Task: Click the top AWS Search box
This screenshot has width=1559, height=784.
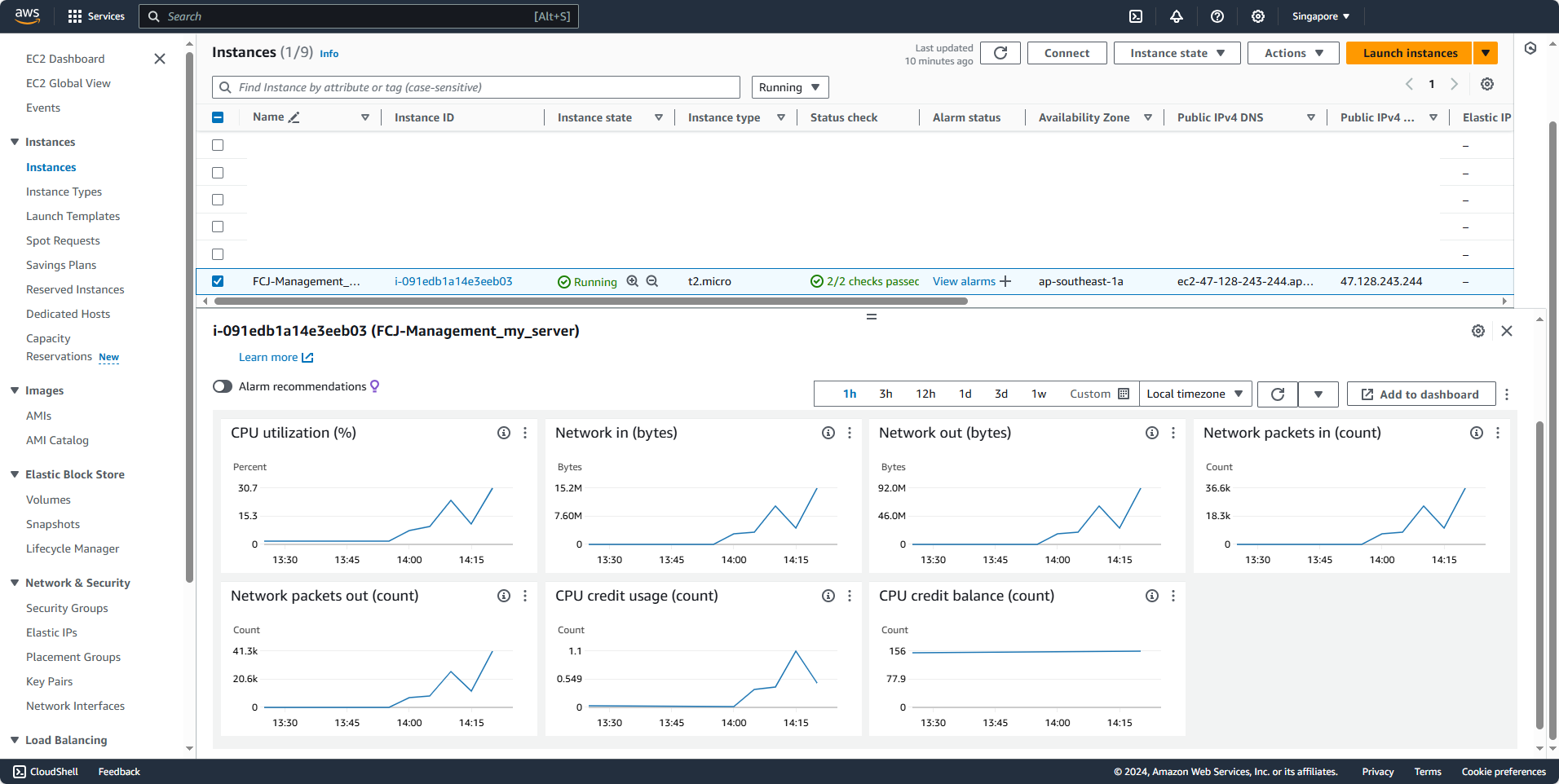Action: (x=359, y=16)
